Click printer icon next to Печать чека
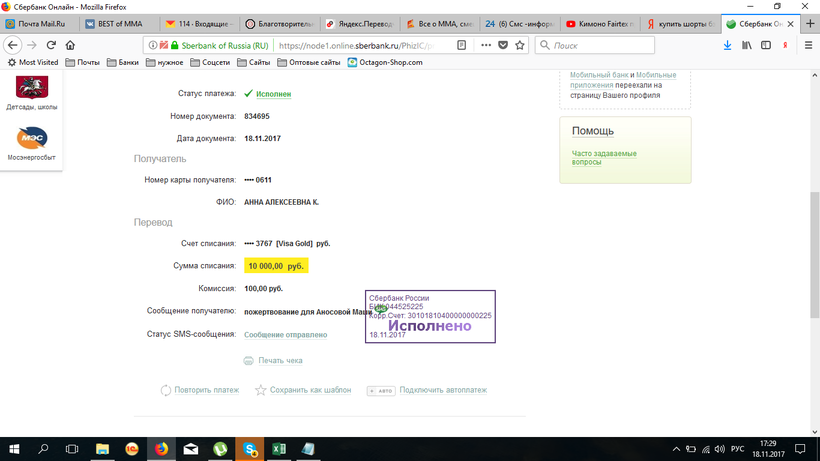Viewport: 820px width, 461px height. (248, 361)
